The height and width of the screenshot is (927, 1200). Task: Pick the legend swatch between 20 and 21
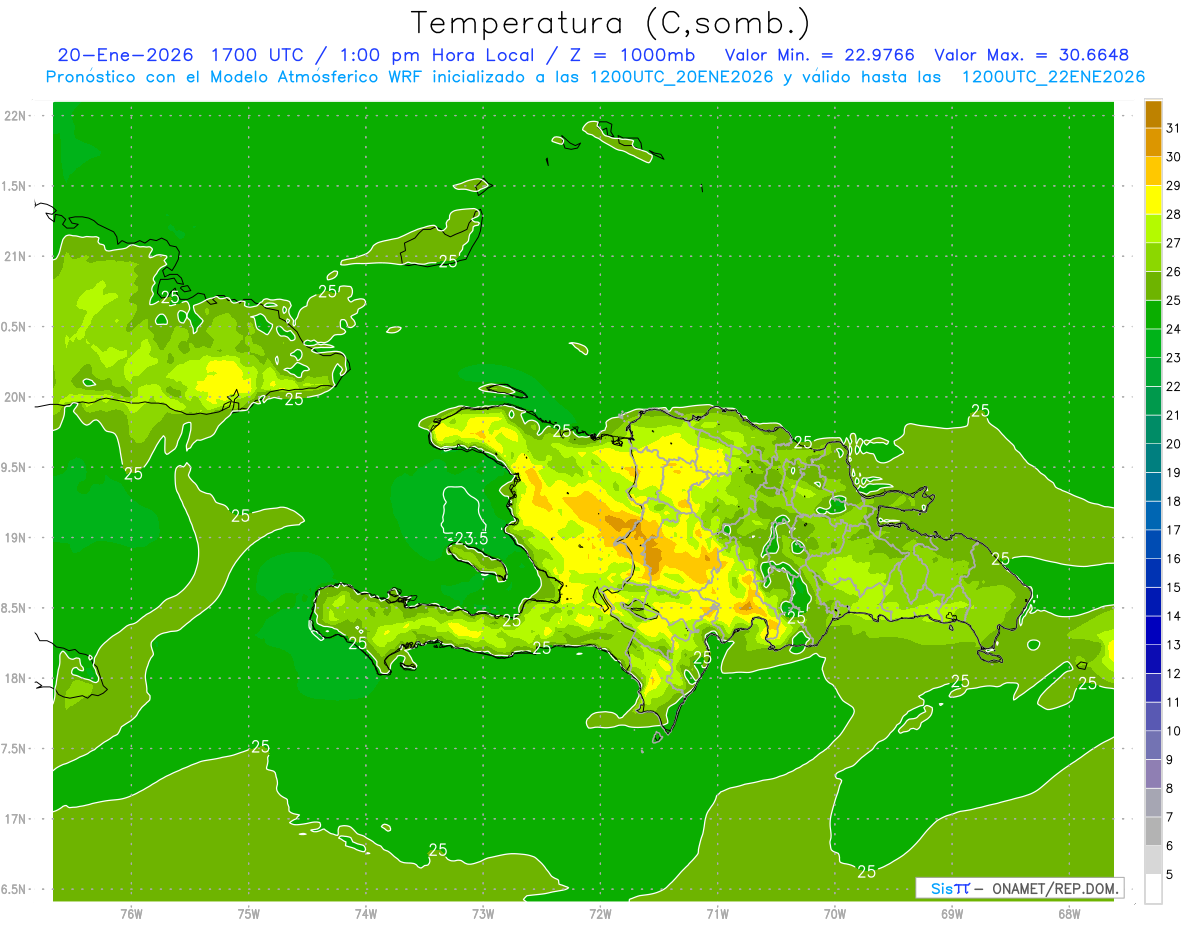point(1153,430)
